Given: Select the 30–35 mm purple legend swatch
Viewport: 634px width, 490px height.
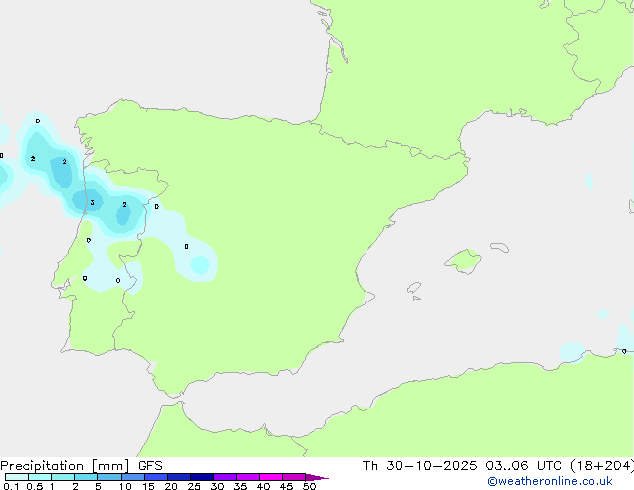Looking at the screenshot, I should point(225,477).
